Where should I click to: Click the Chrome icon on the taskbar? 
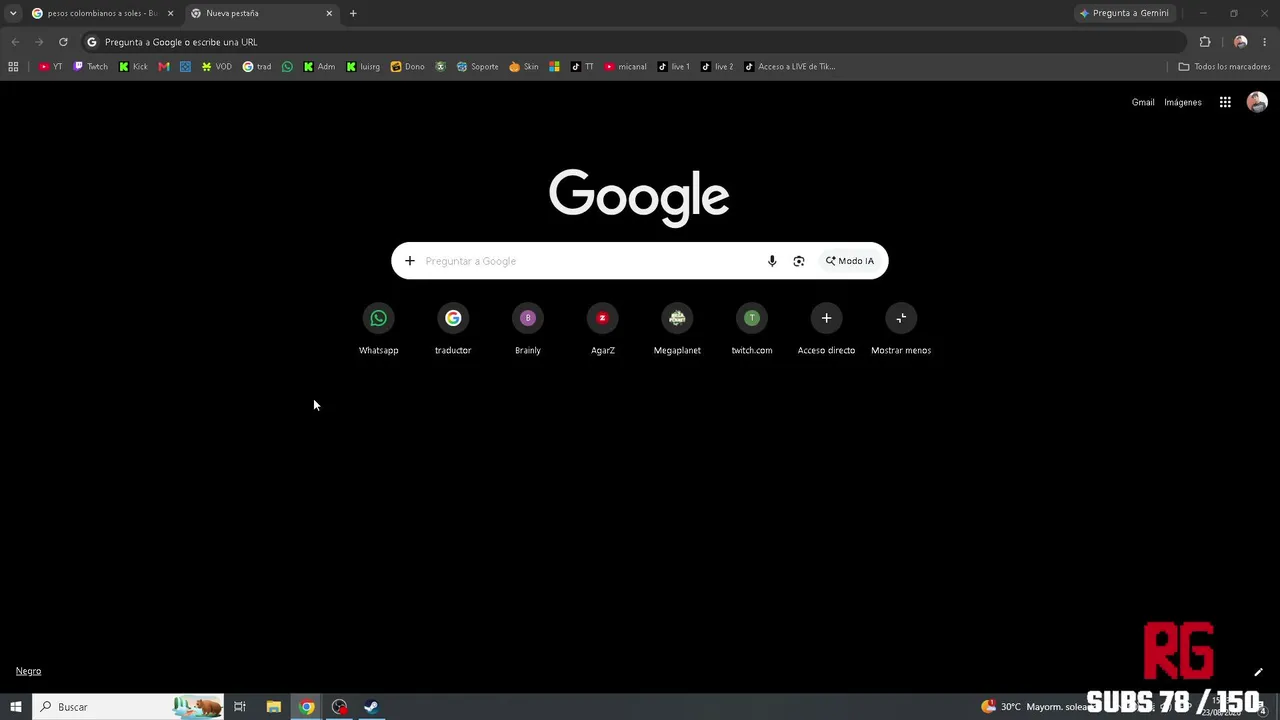tap(307, 707)
